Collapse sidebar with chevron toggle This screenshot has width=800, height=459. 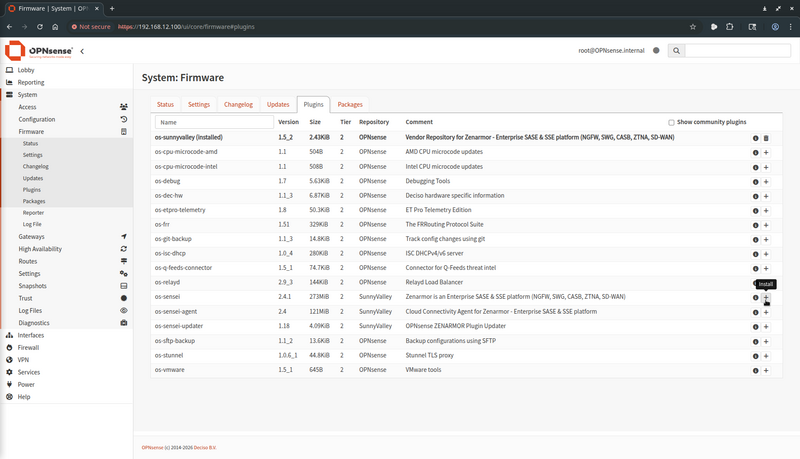[82, 51]
